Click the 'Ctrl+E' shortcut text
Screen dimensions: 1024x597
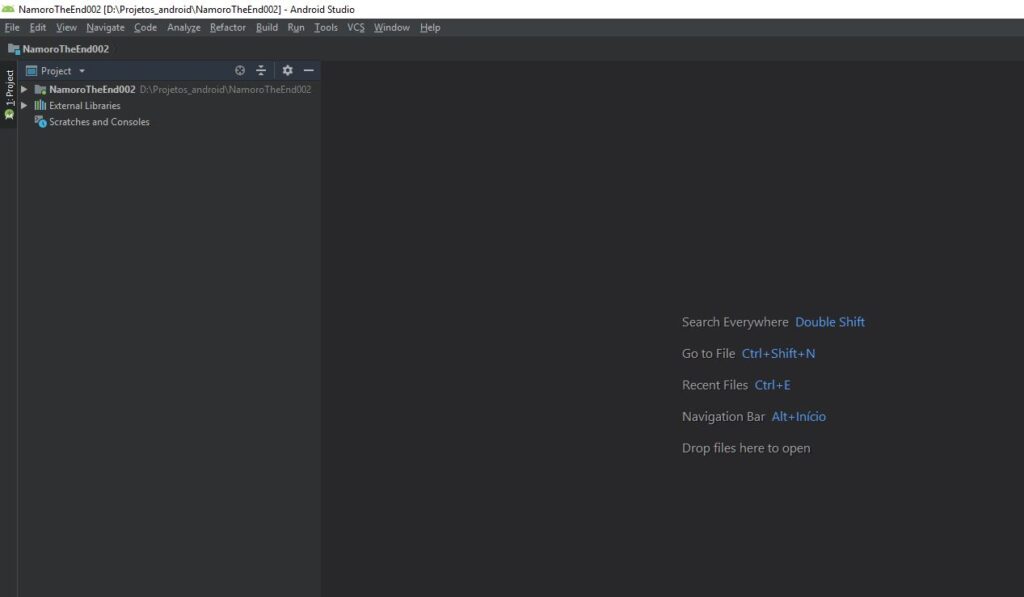click(x=772, y=385)
